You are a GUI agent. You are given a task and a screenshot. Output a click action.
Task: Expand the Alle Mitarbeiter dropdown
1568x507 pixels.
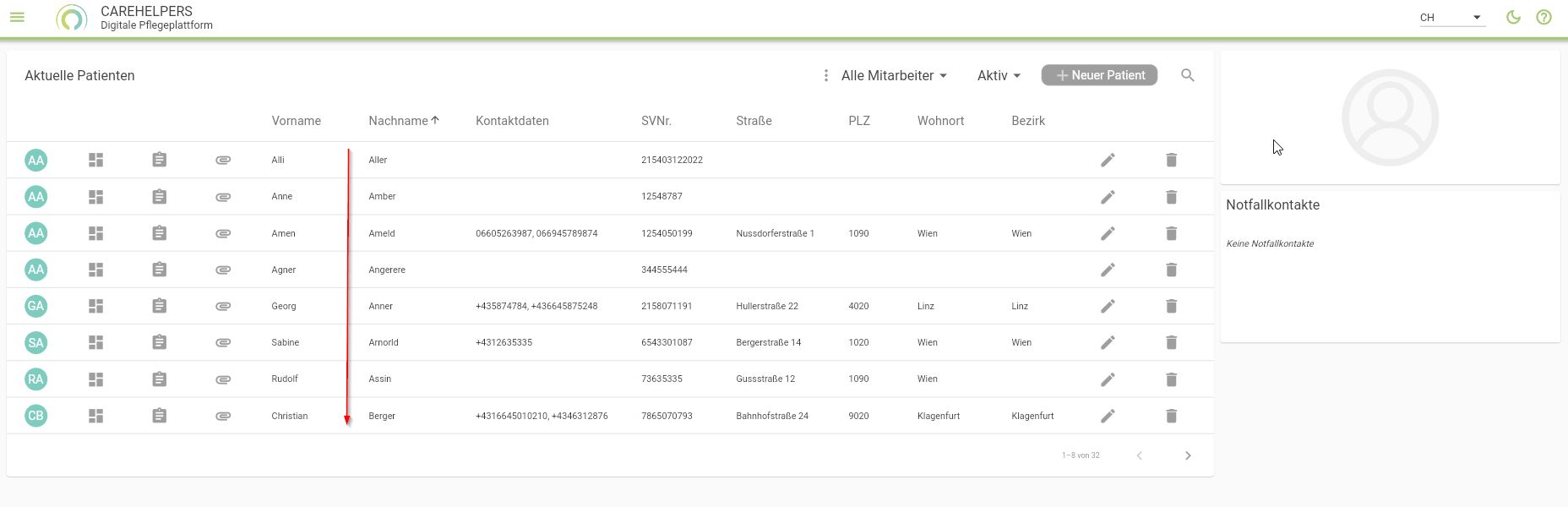(893, 75)
